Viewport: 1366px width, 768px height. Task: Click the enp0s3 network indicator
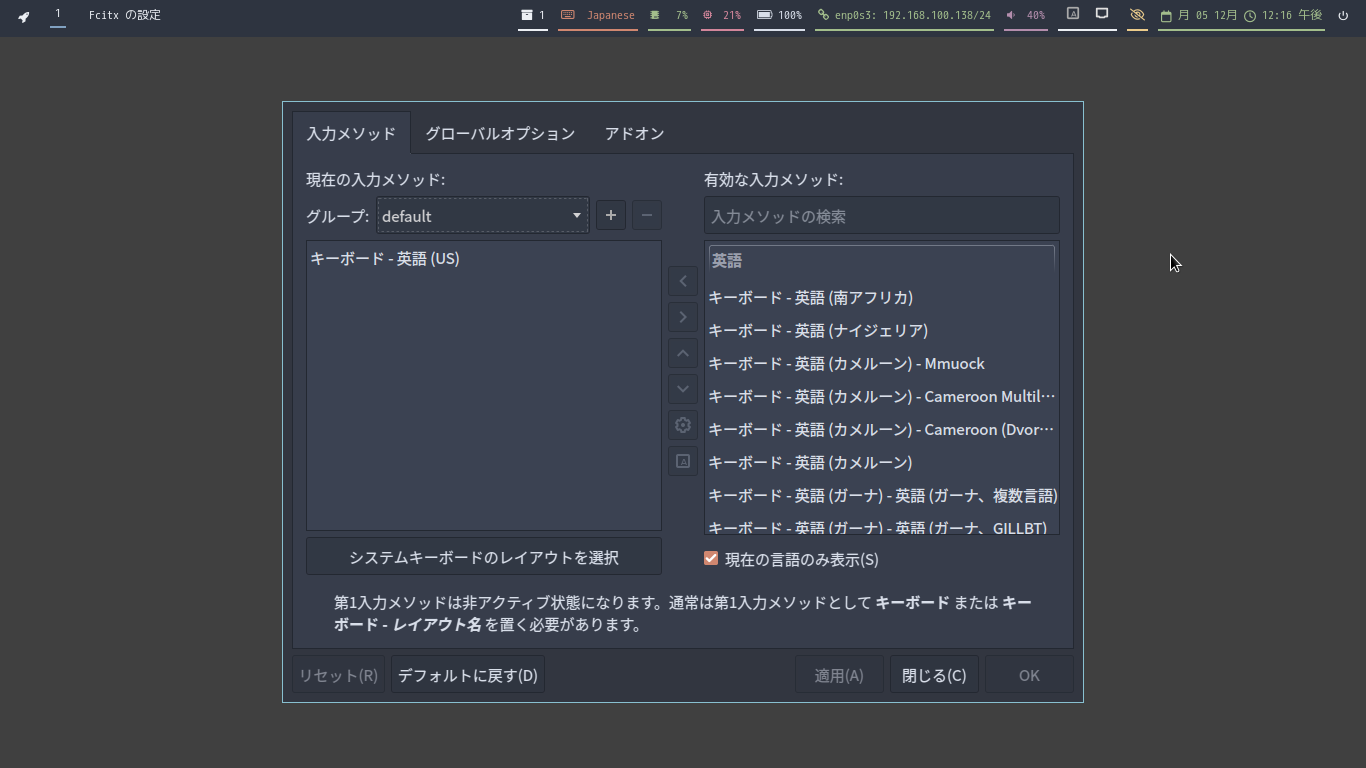904,15
